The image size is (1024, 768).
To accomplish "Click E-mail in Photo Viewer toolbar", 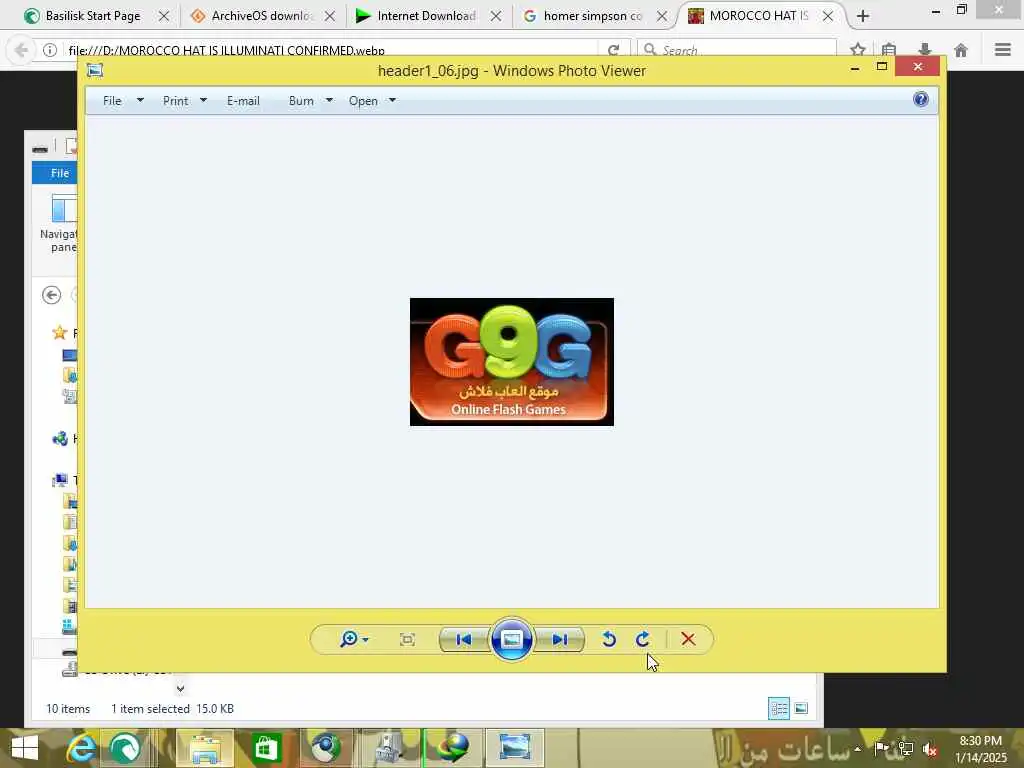I will [243, 101].
